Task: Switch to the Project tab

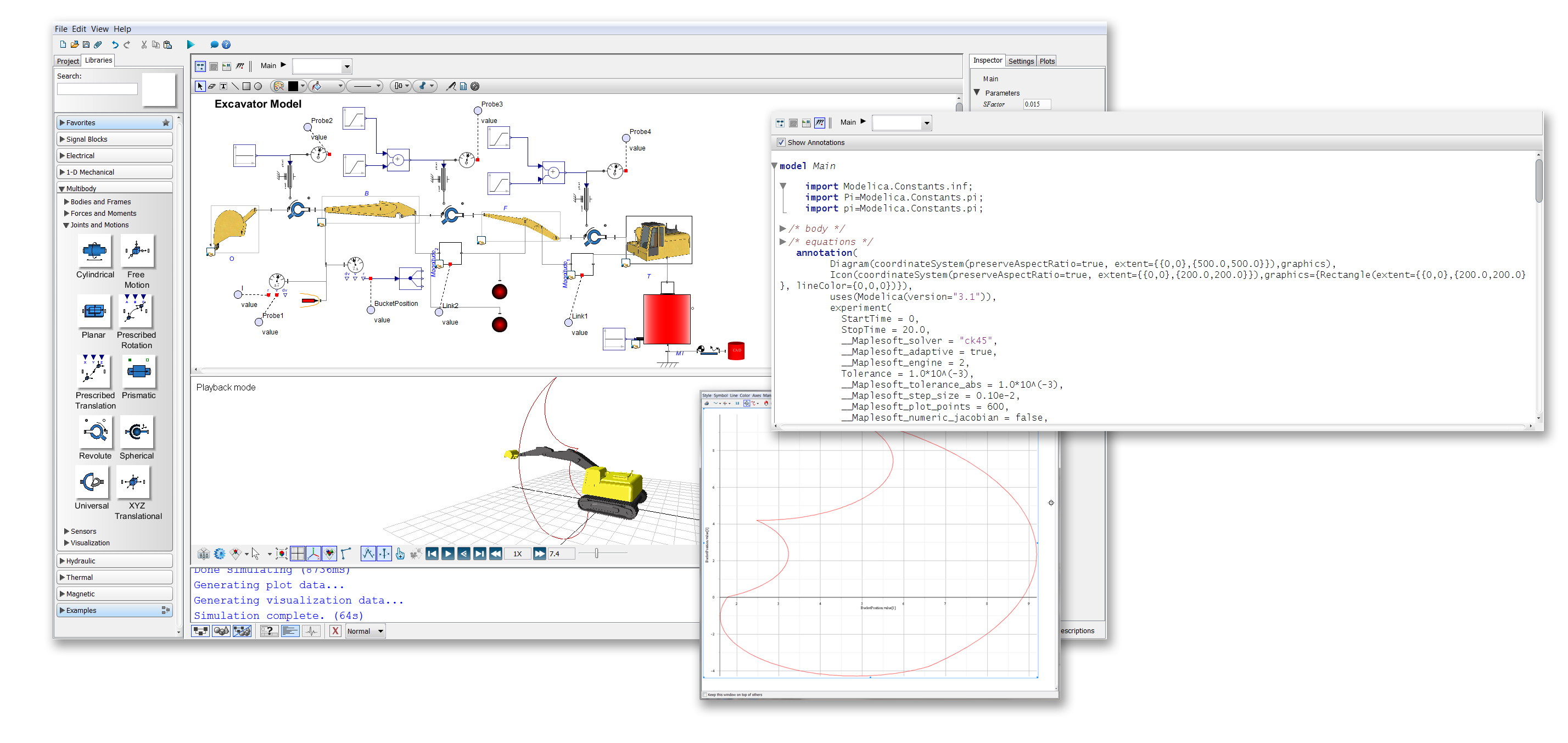Action: click(68, 61)
